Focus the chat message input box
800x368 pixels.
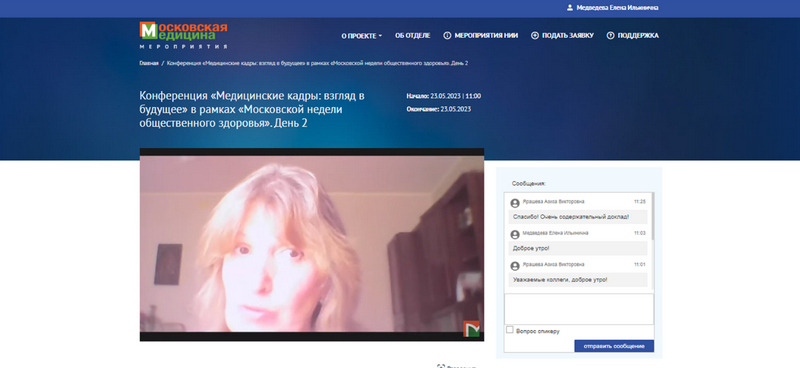[579, 309]
